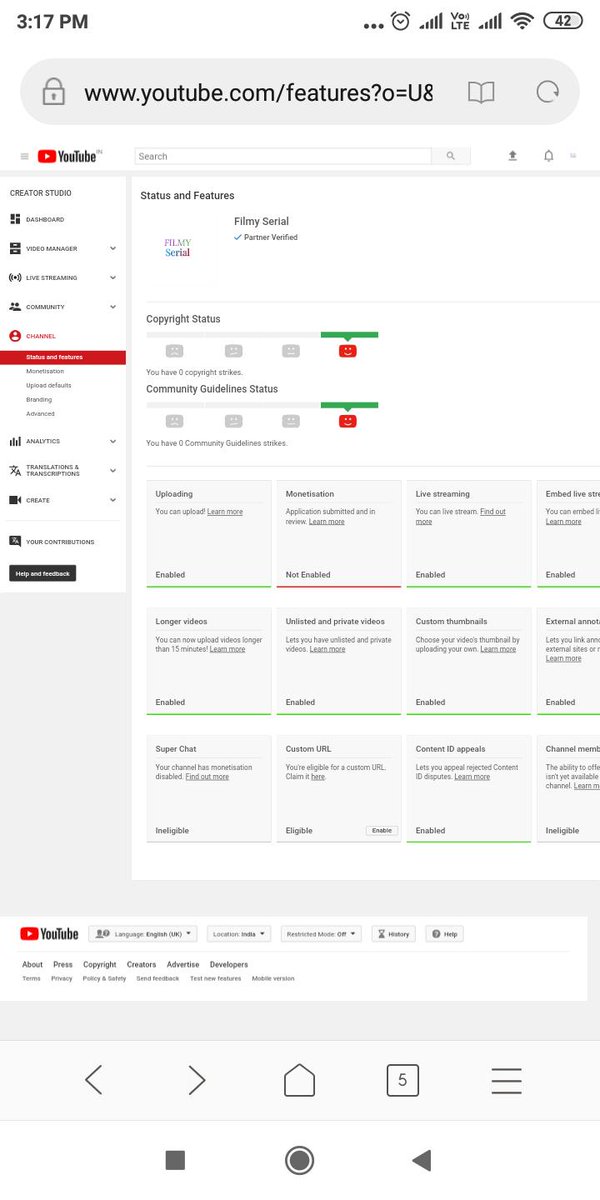Click the upload arrow icon in header

pos(513,156)
